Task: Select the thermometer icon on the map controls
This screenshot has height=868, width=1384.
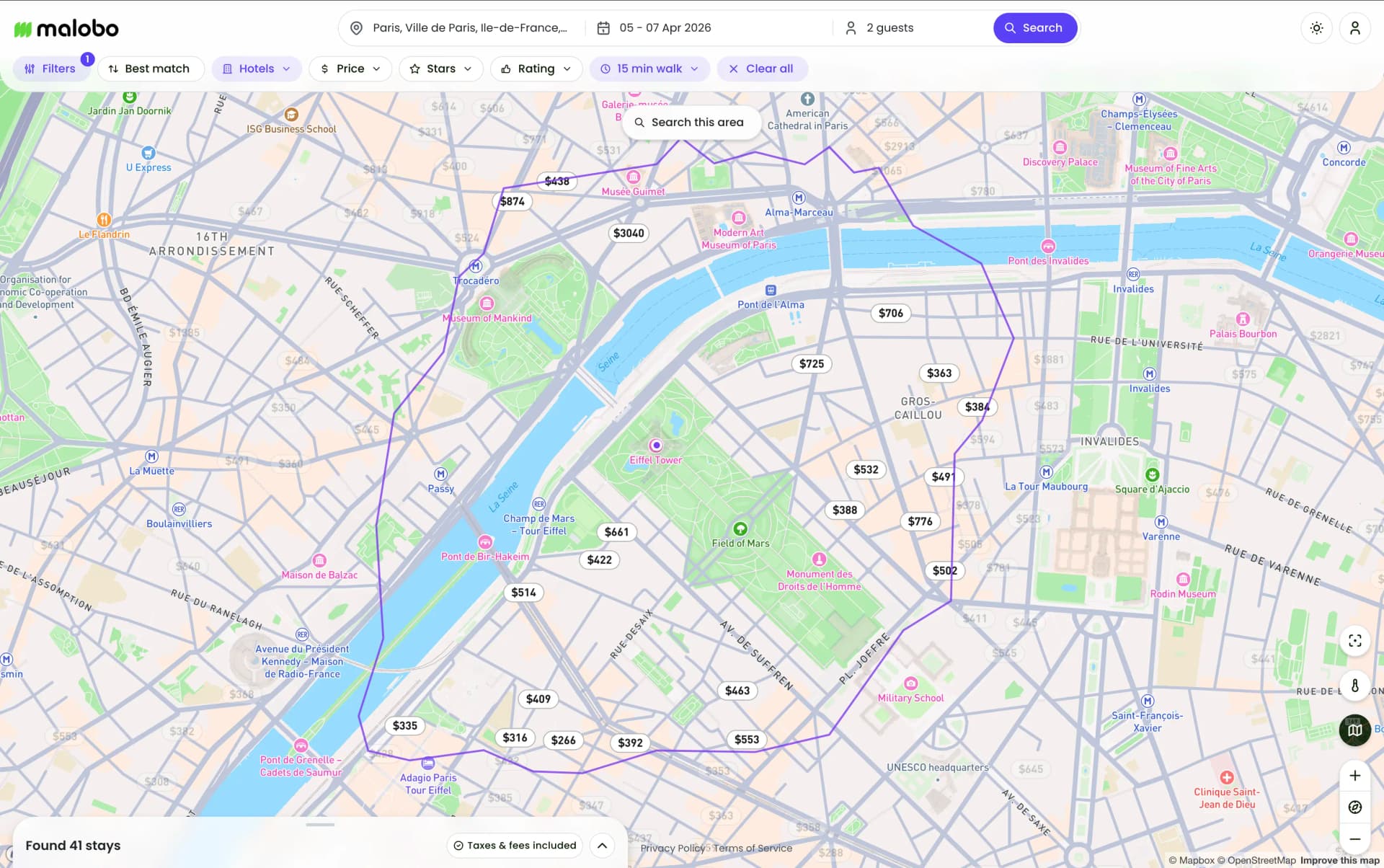Action: (1356, 686)
